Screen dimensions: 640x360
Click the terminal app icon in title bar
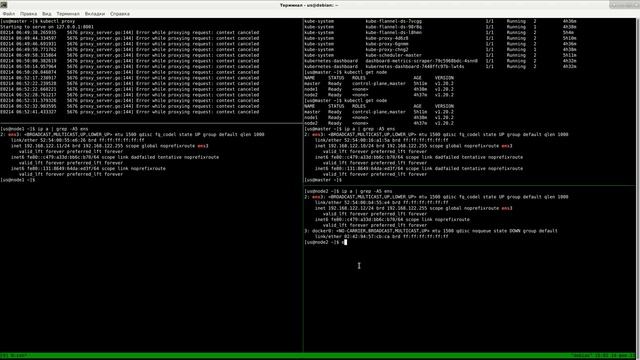(x=4, y=4)
